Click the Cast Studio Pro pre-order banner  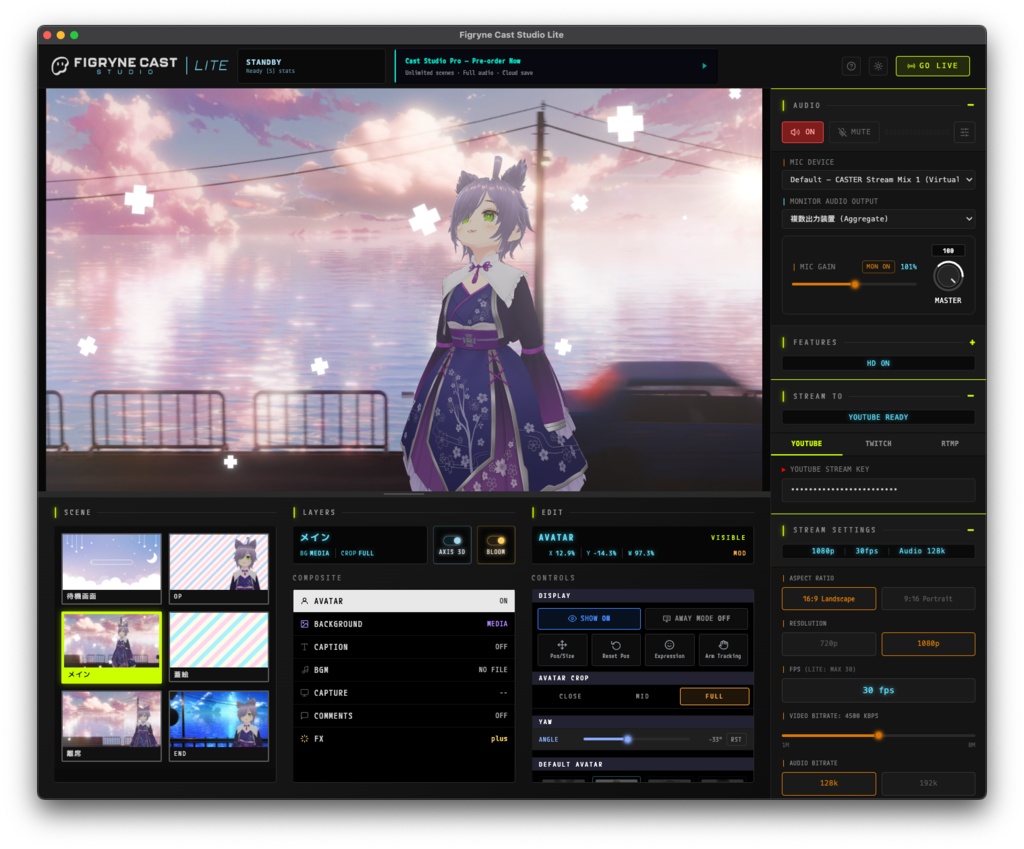pos(555,66)
